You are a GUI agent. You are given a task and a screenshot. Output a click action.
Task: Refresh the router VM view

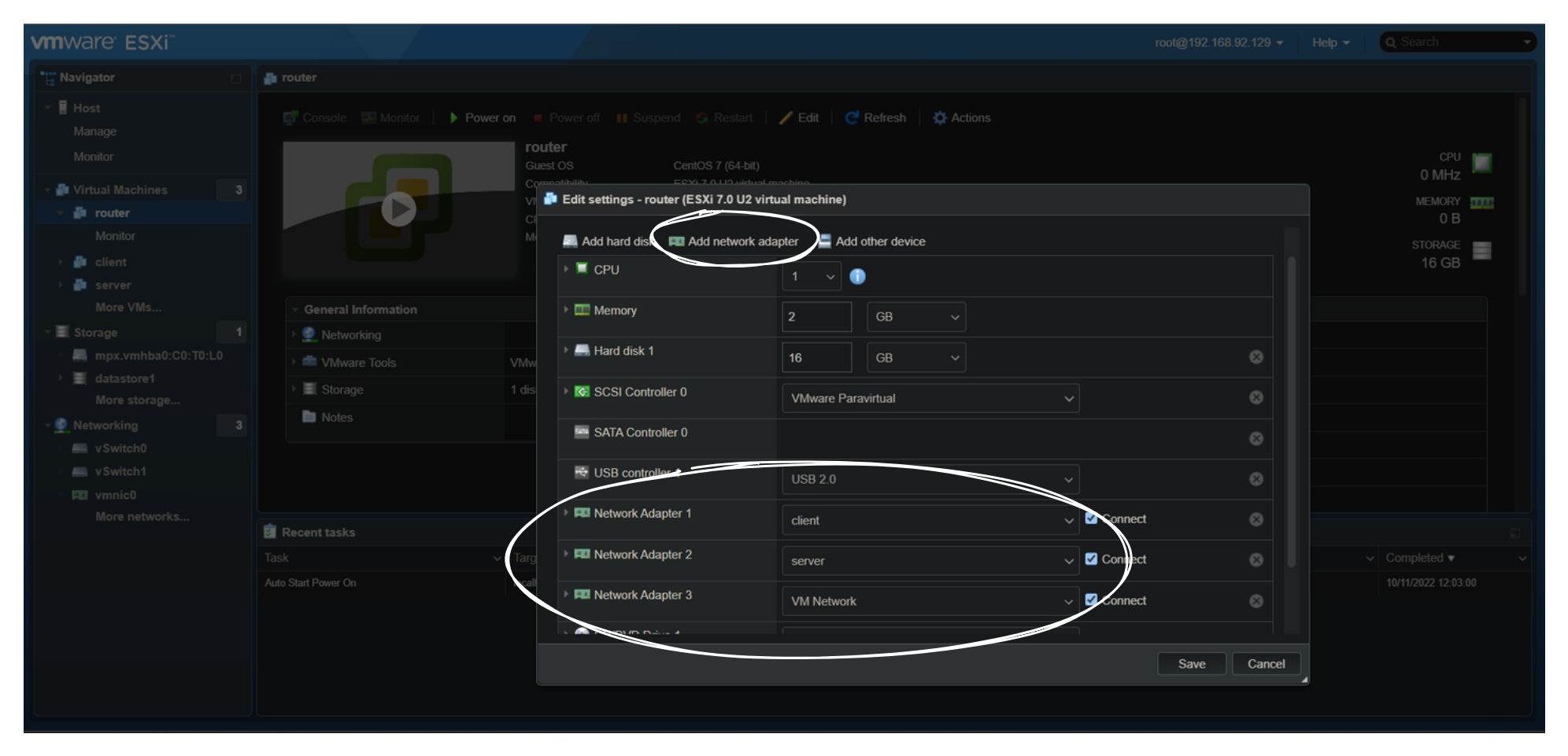[x=875, y=118]
